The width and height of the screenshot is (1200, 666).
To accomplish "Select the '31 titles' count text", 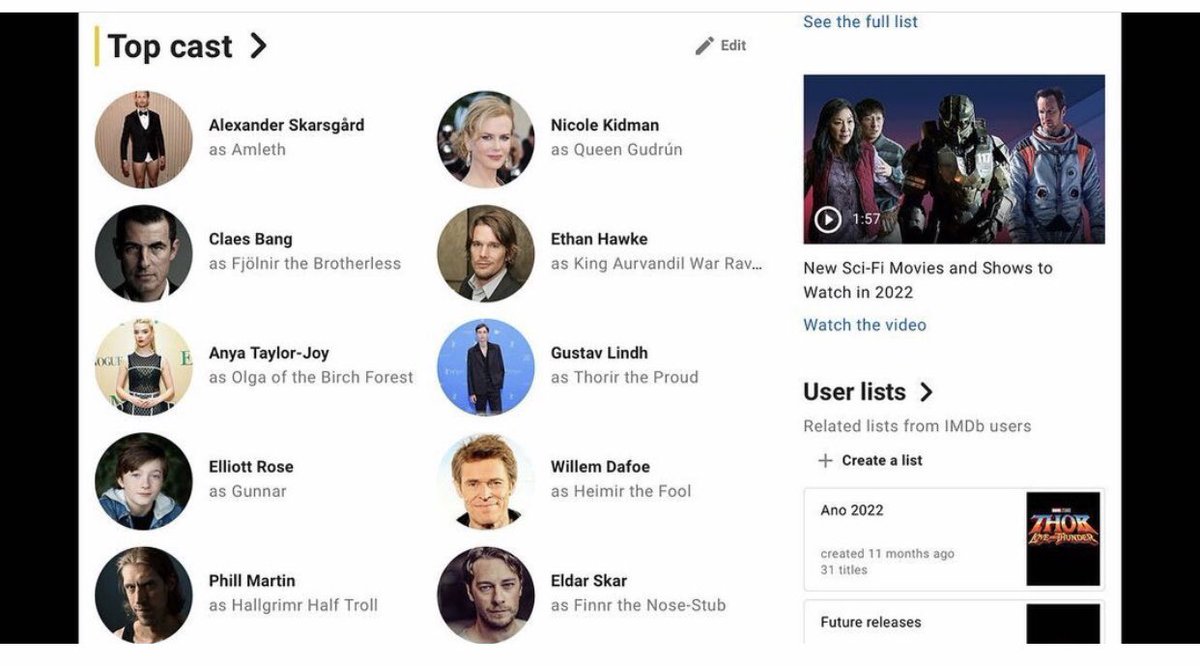I will tap(844, 570).
